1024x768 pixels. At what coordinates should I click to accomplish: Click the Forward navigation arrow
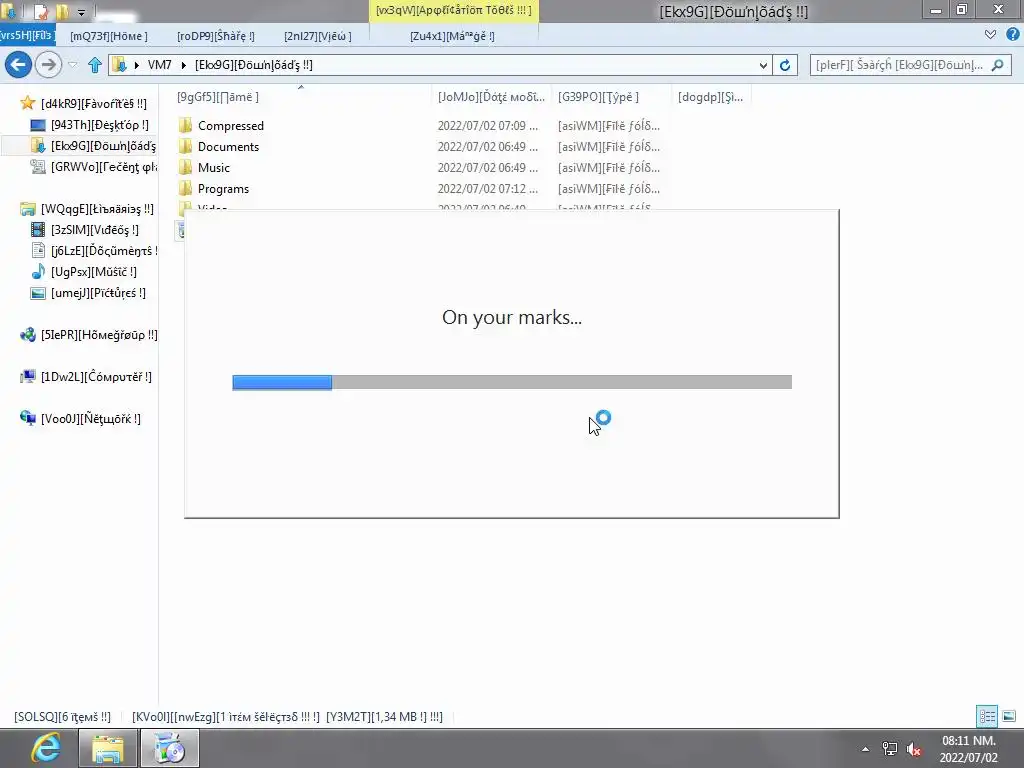tap(48, 65)
